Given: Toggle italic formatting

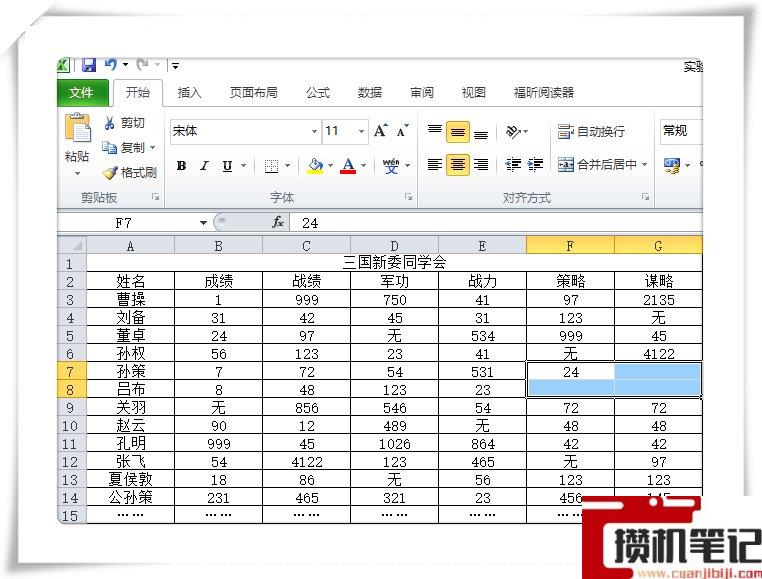Looking at the screenshot, I should point(205,166).
